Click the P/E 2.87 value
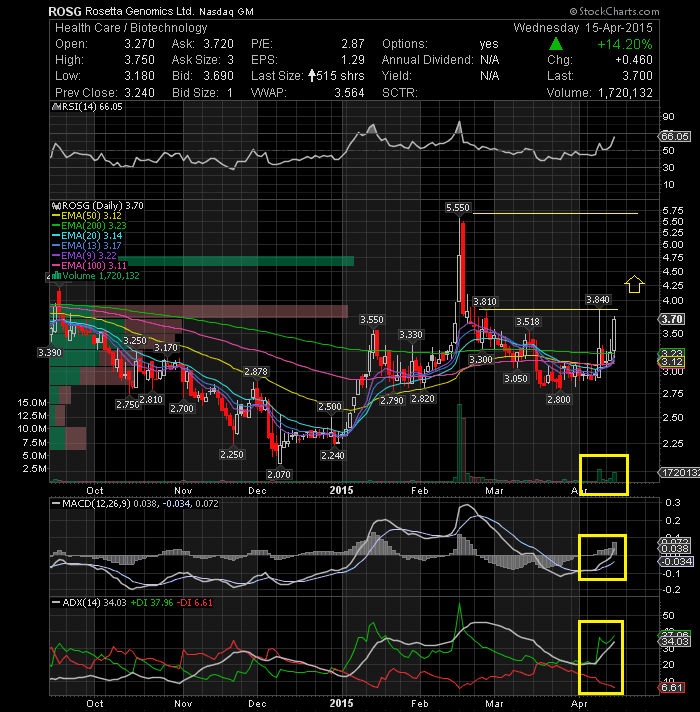 [353, 44]
